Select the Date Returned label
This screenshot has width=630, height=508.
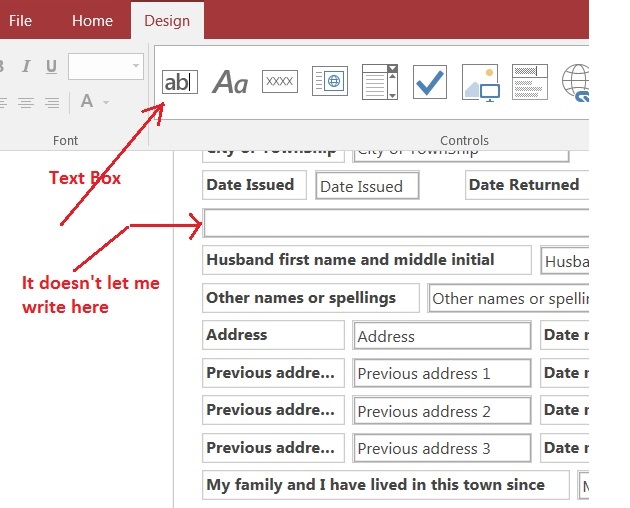(x=527, y=185)
